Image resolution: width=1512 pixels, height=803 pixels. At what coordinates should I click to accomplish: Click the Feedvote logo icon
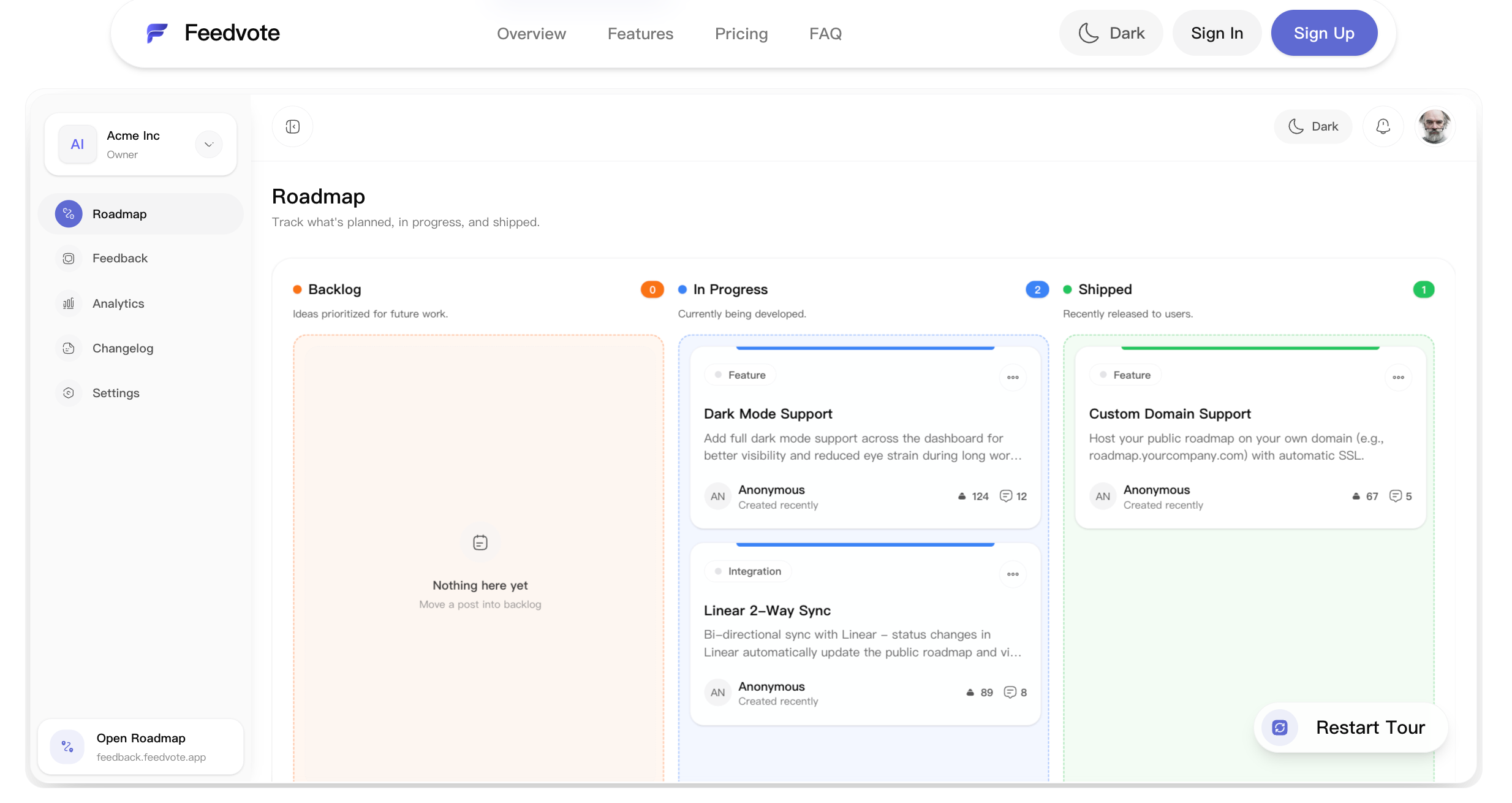coord(157,33)
